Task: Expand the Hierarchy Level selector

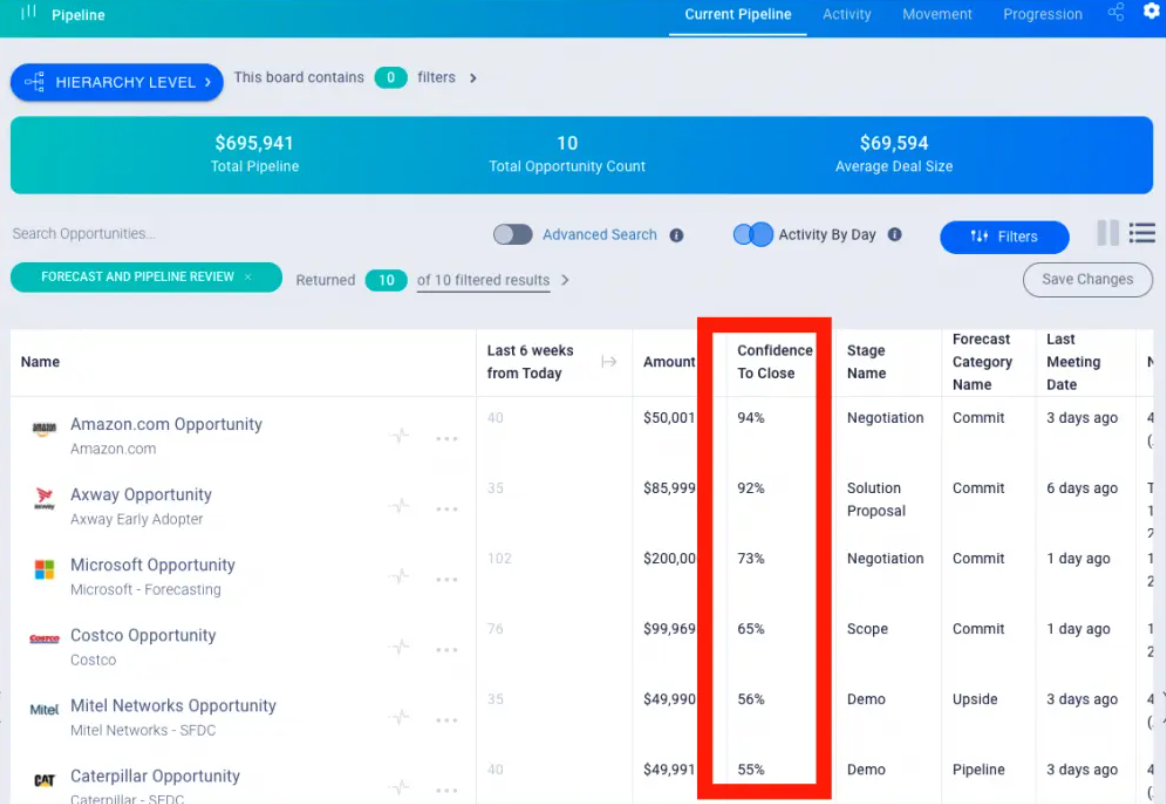Action: (x=117, y=82)
